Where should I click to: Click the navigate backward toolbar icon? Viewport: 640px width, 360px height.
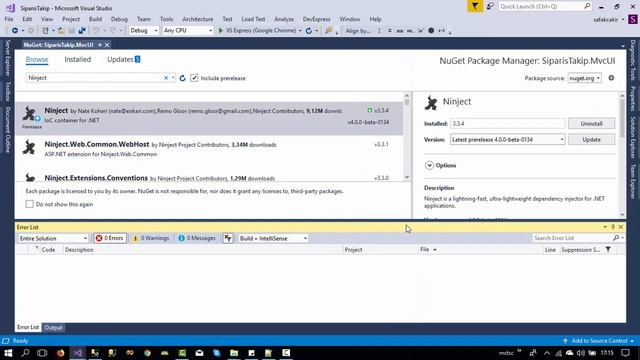15,31
